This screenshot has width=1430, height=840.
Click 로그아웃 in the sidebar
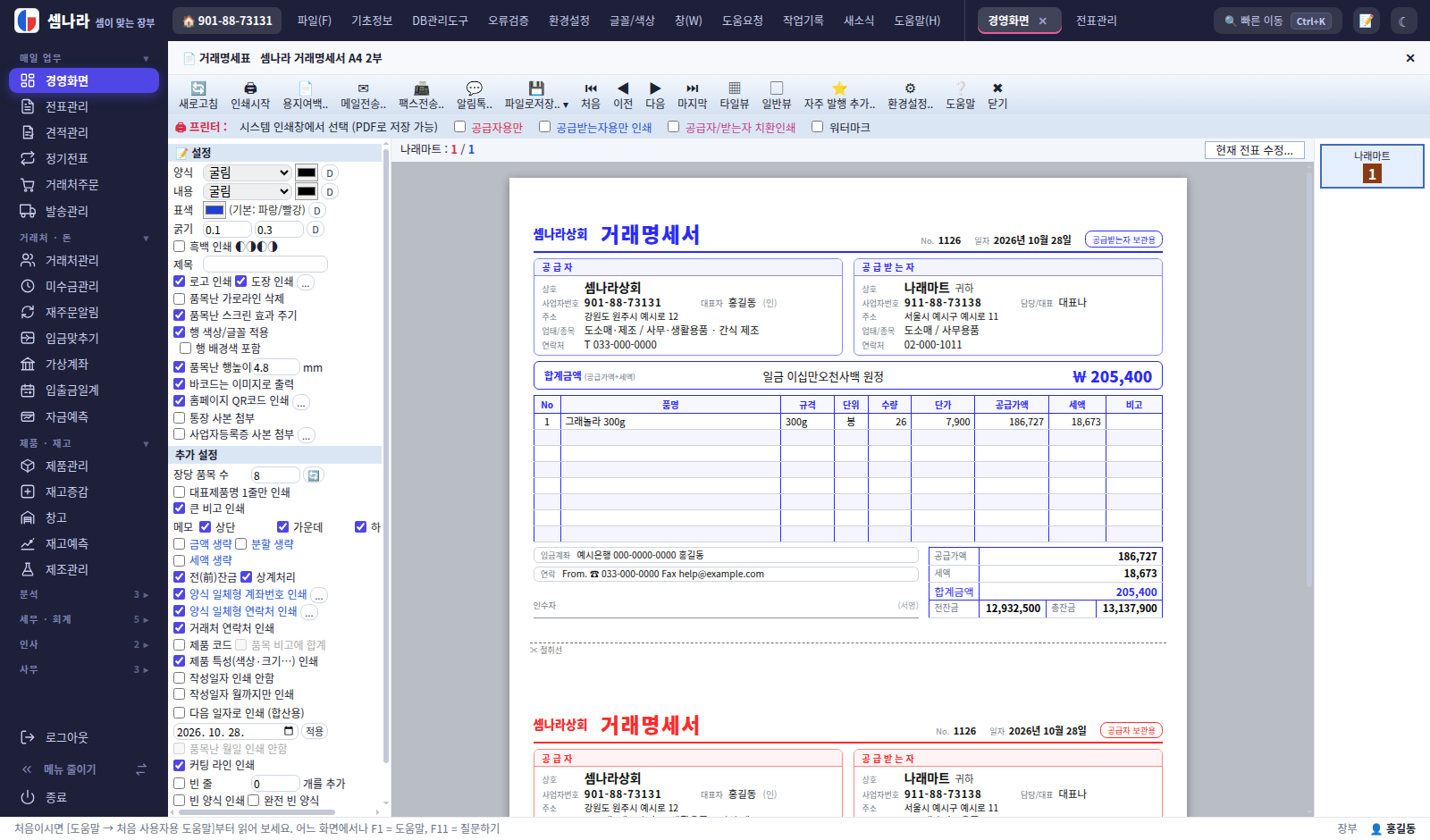click(x=84, y=737)
